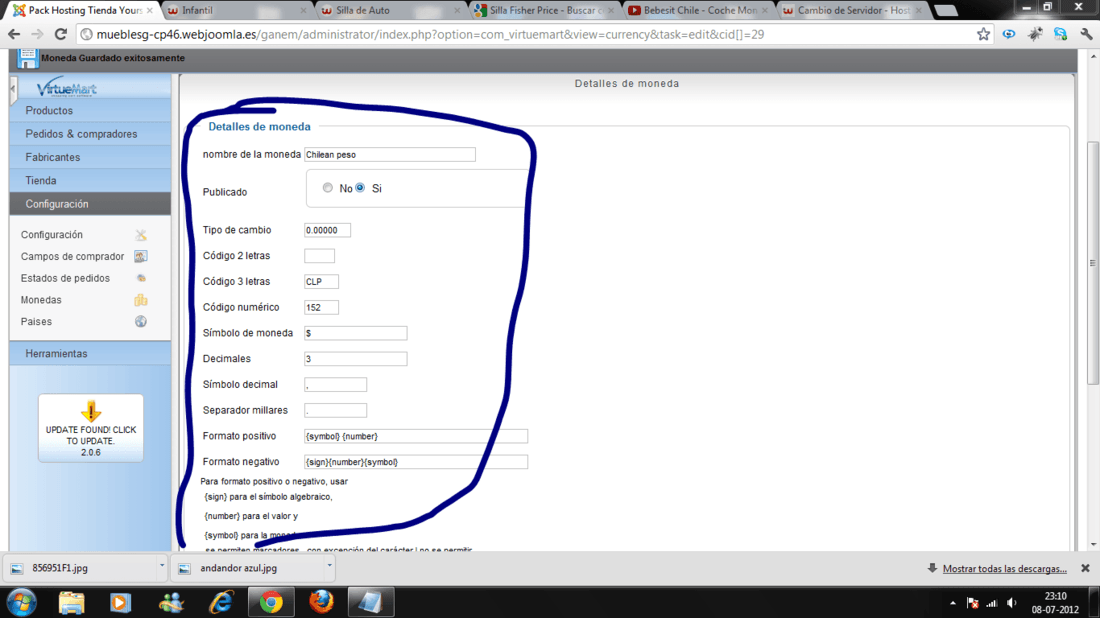Image resolution: width=1100 pixels, height=618 pixels.
Task: Click the volume speaker icon in the tray
Action: pyautogui.click(x=1012, y=603)
